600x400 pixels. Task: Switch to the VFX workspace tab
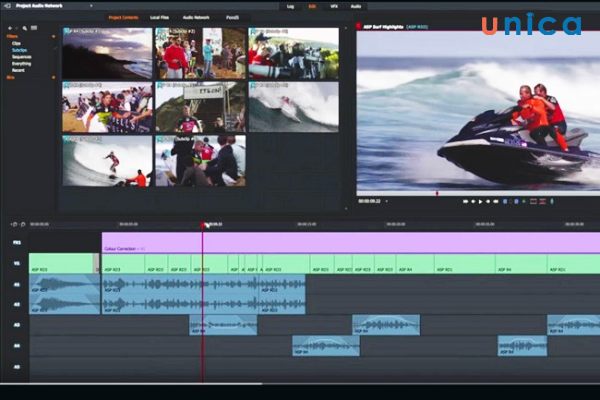tap(334, 6)
